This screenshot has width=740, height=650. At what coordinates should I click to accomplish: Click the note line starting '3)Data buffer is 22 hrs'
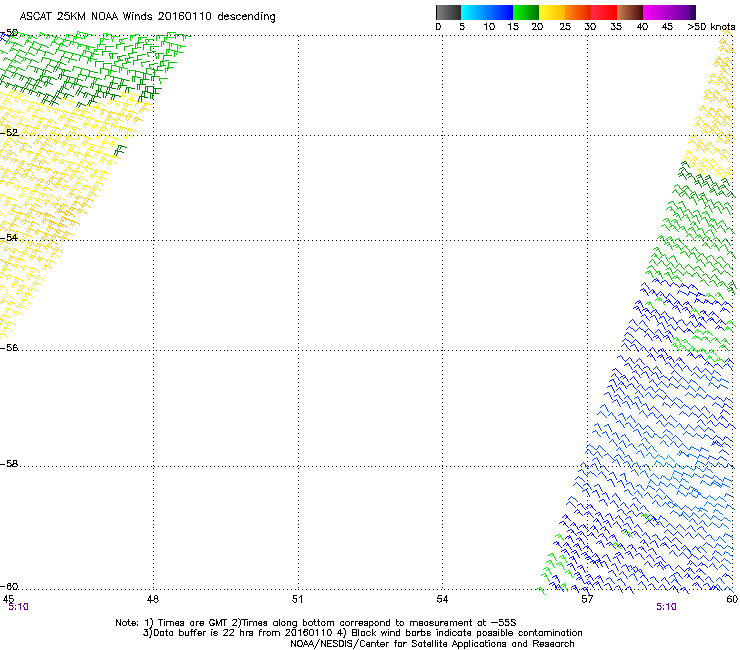click(362, 633)
